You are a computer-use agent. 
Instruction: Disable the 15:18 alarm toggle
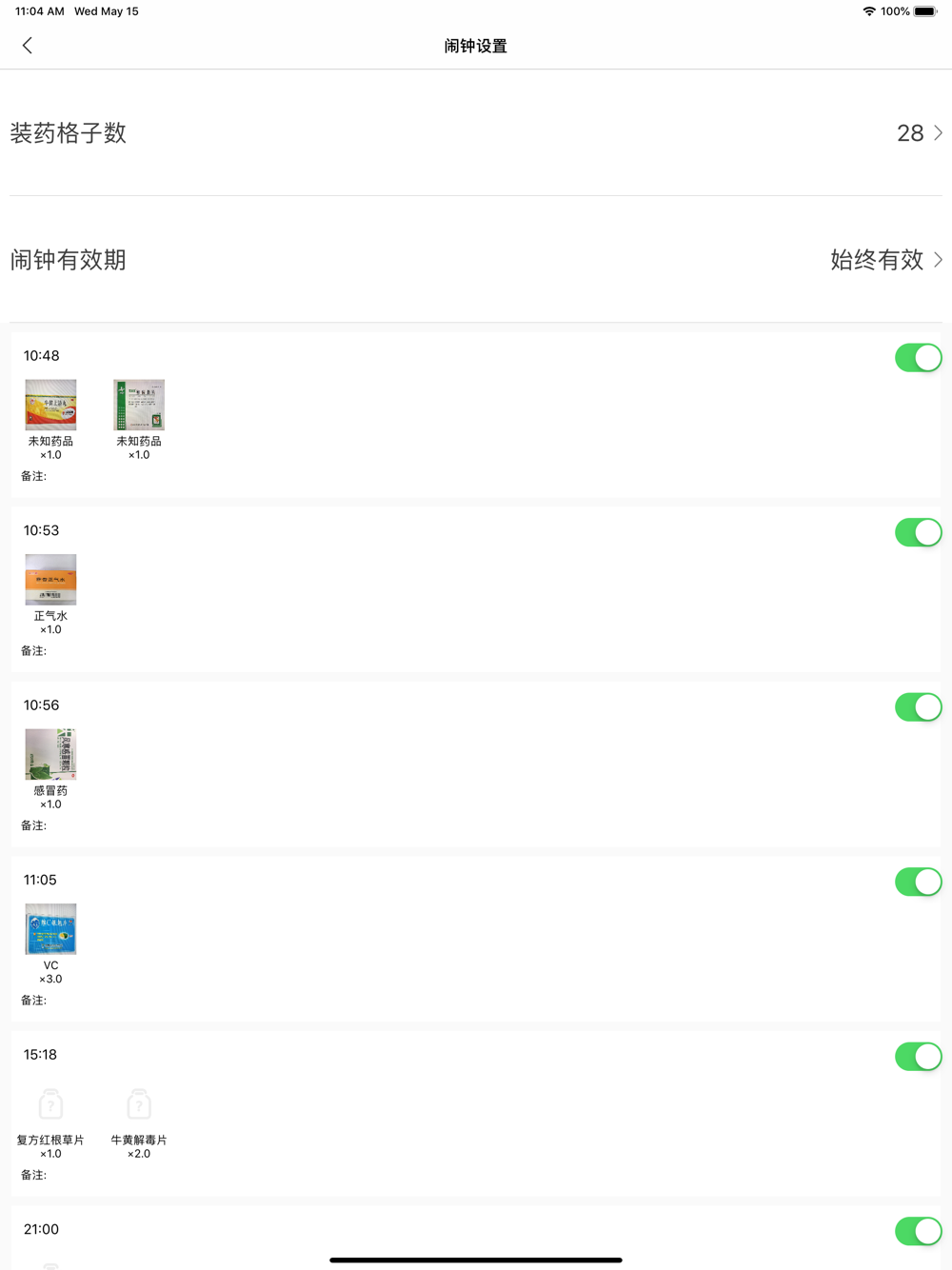pos(918,1057)
